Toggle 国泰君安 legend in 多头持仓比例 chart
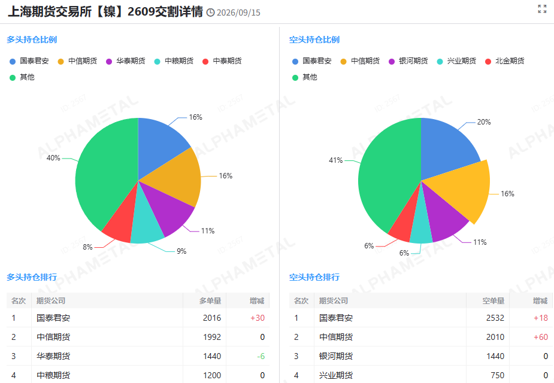Screen dimensions: 554x383 pyautogui.click(x=29, y=61)
